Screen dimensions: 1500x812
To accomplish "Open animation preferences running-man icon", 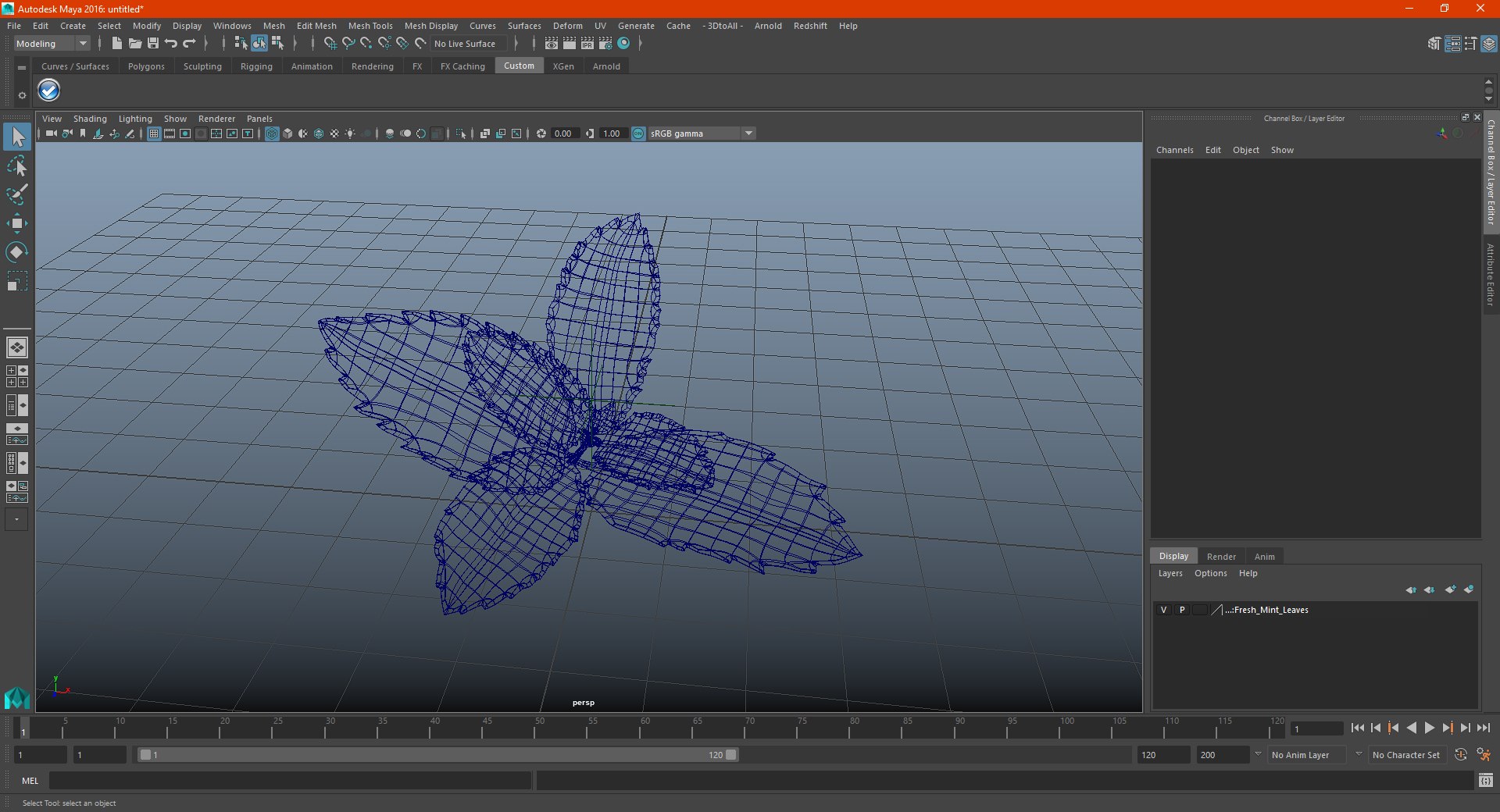I will coord(1484,755).
